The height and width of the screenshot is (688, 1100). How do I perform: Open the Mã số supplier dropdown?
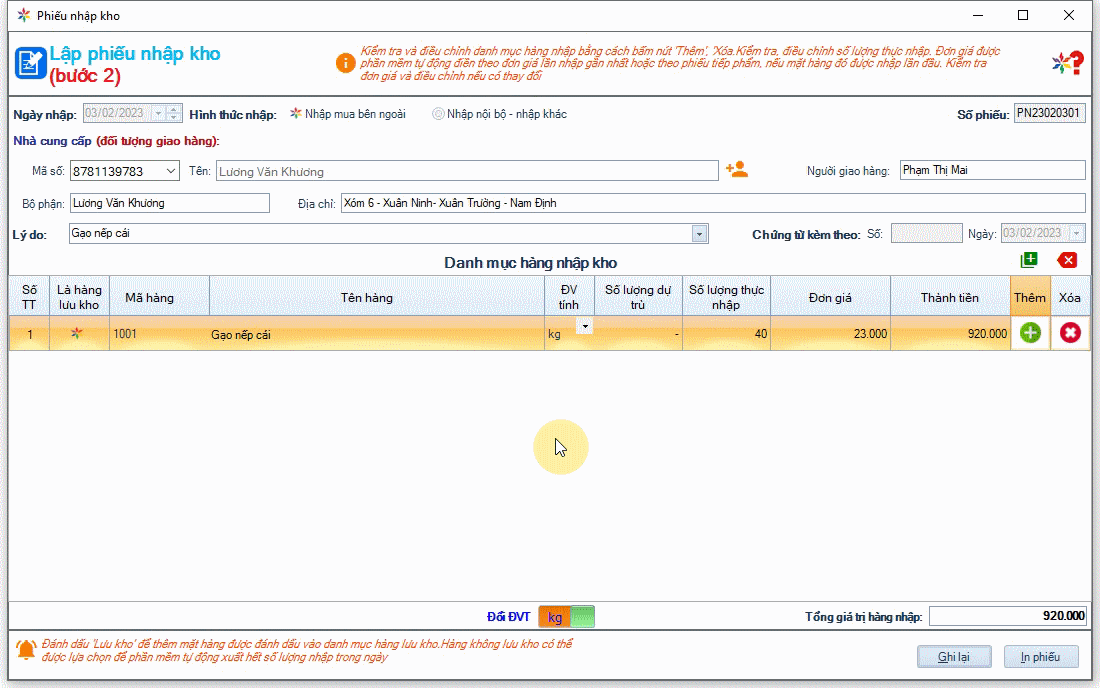click(x=170, y=171)
